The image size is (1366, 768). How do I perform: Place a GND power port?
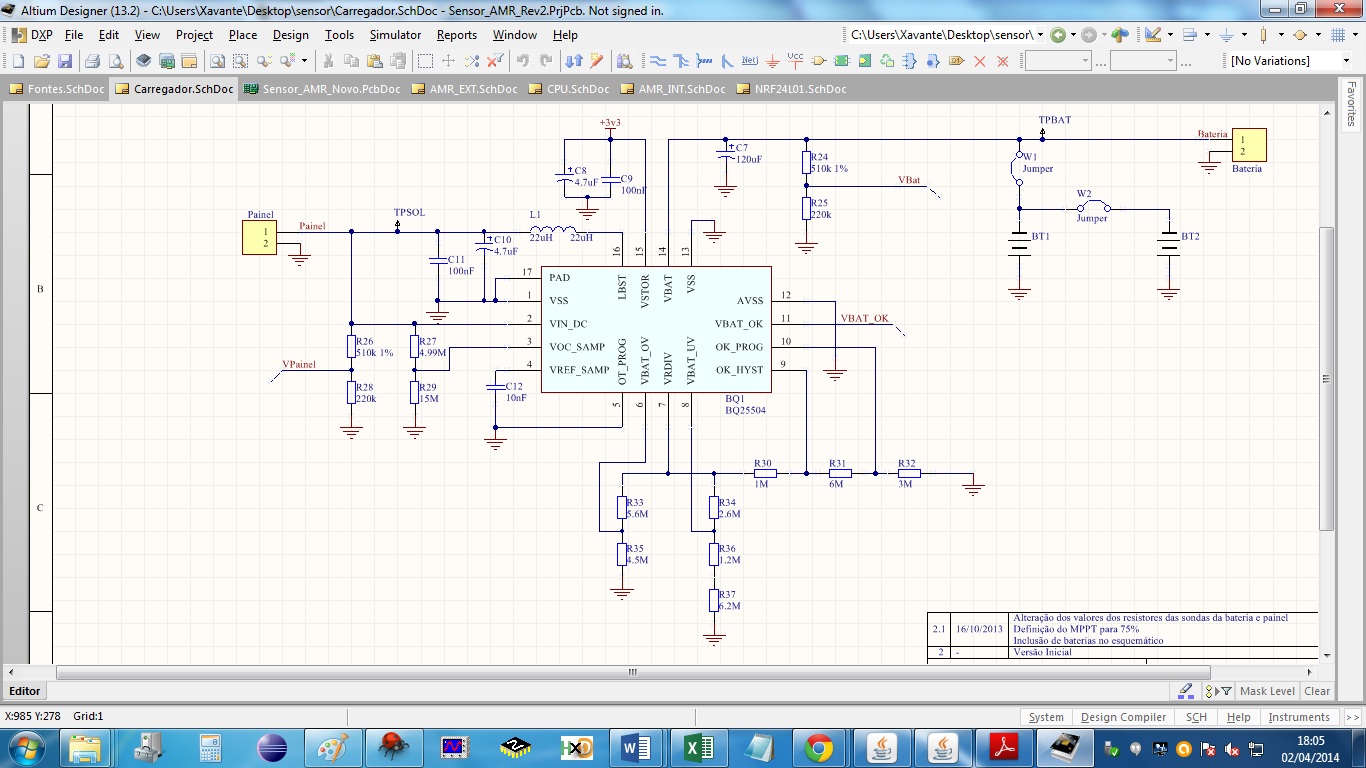(773, 60)
